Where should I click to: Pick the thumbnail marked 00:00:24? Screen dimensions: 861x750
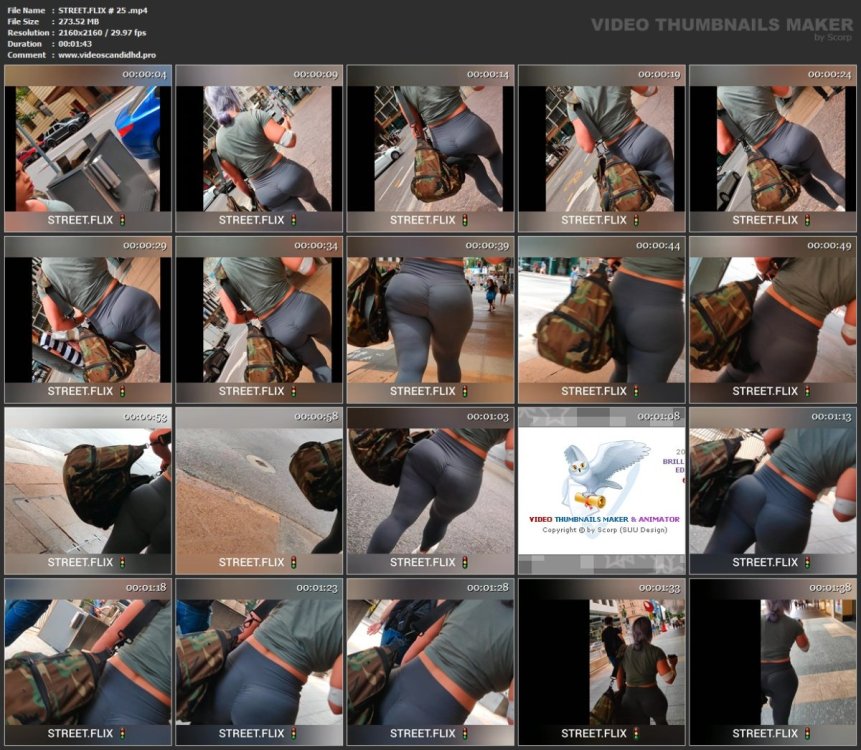tap(773, 148)
